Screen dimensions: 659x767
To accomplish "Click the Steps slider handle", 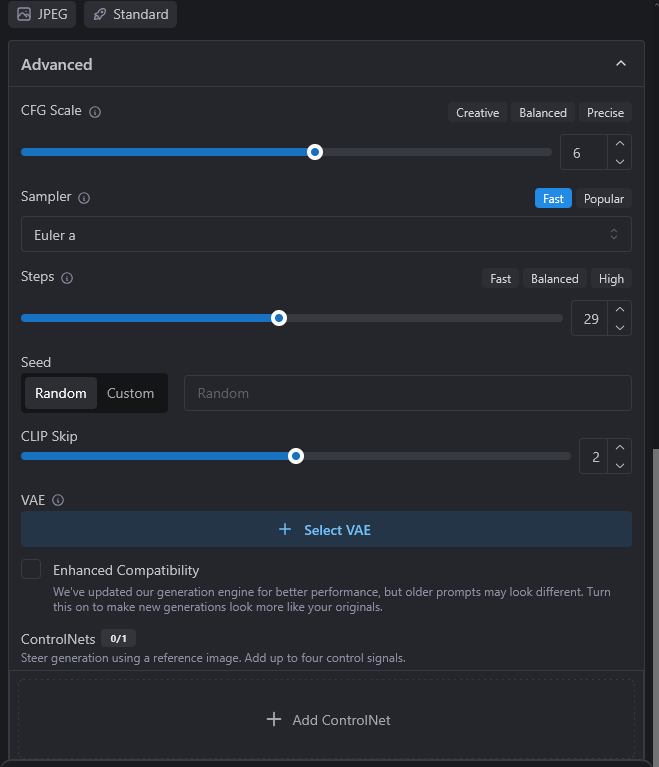I will point(279,318).
